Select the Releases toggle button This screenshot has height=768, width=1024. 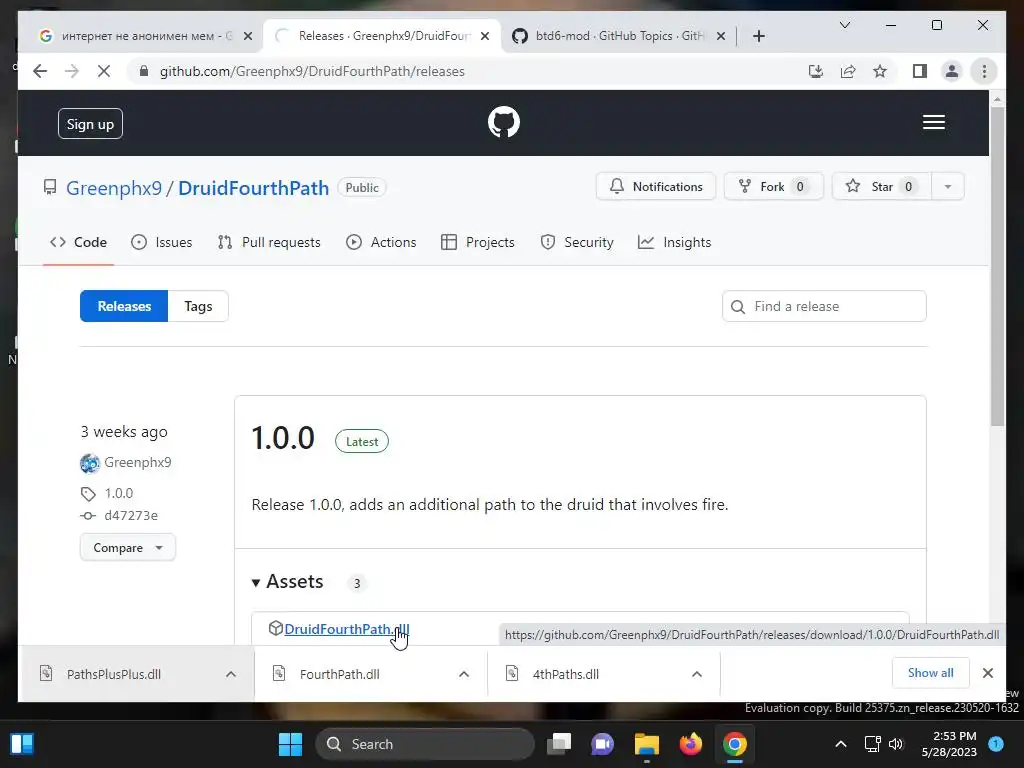coord(124,306)
